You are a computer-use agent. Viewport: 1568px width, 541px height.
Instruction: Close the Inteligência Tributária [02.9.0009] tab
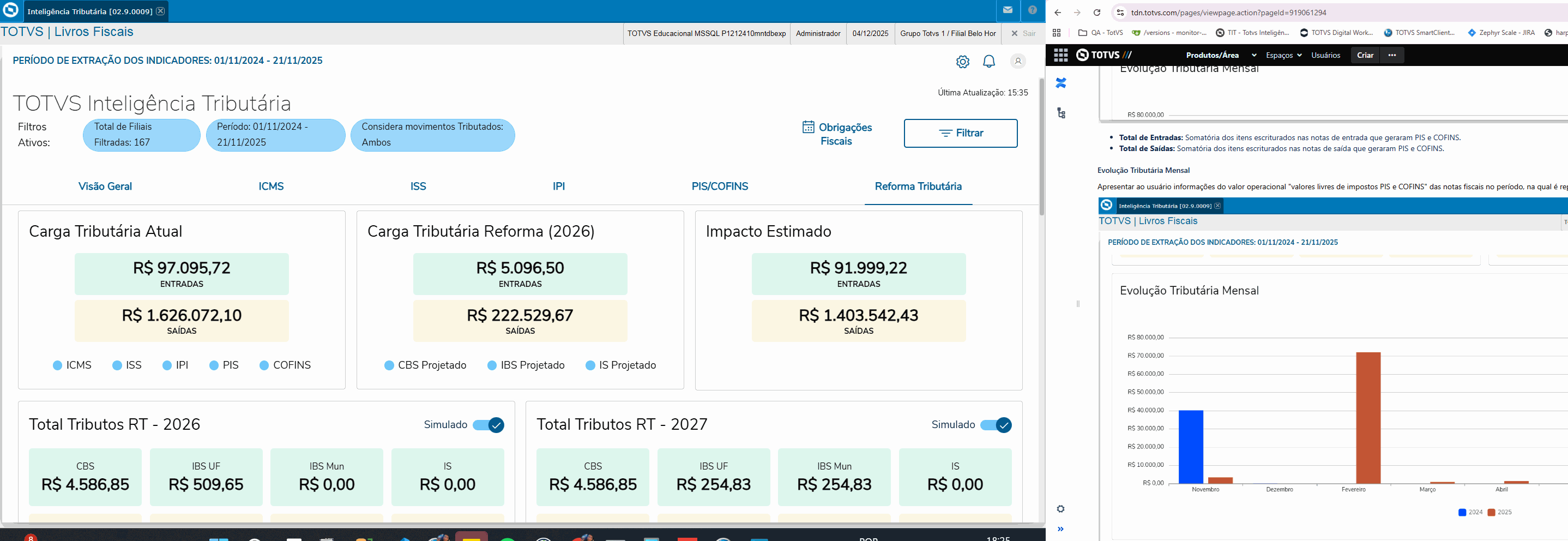[160, 11]
